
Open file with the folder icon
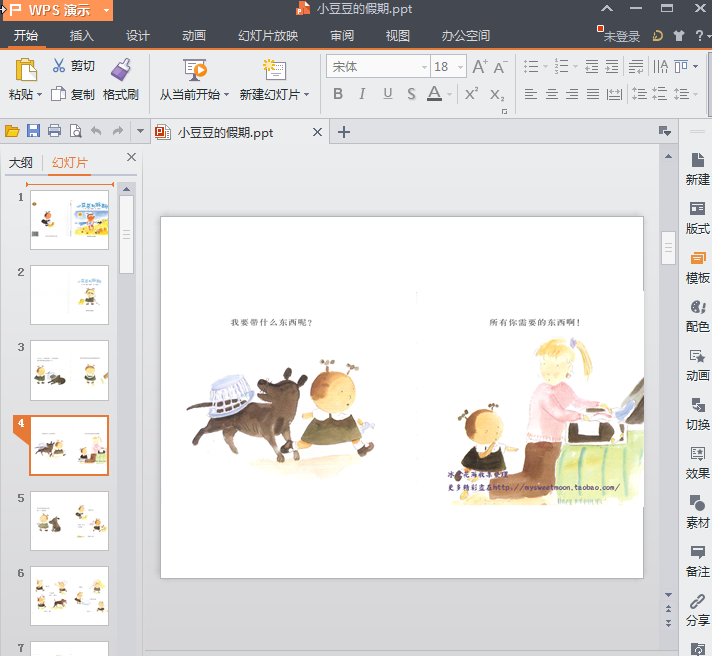(x=12, y=131)
